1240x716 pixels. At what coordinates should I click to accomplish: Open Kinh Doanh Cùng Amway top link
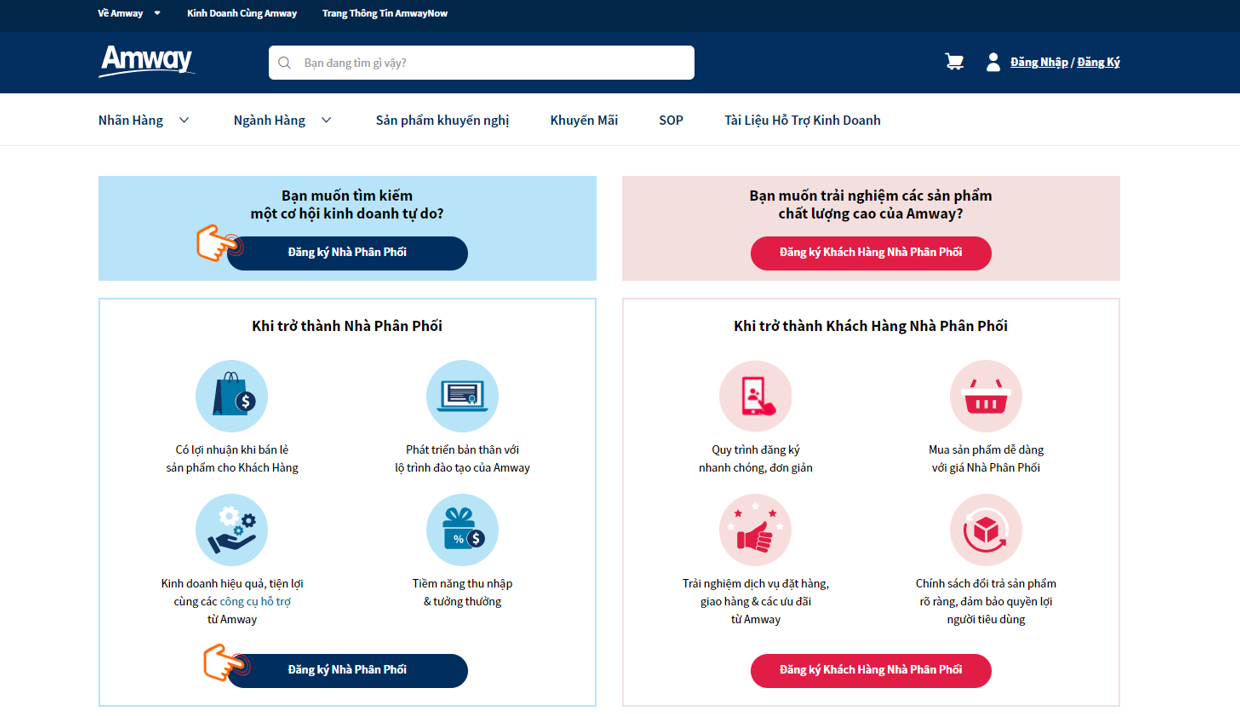[242, 14]
